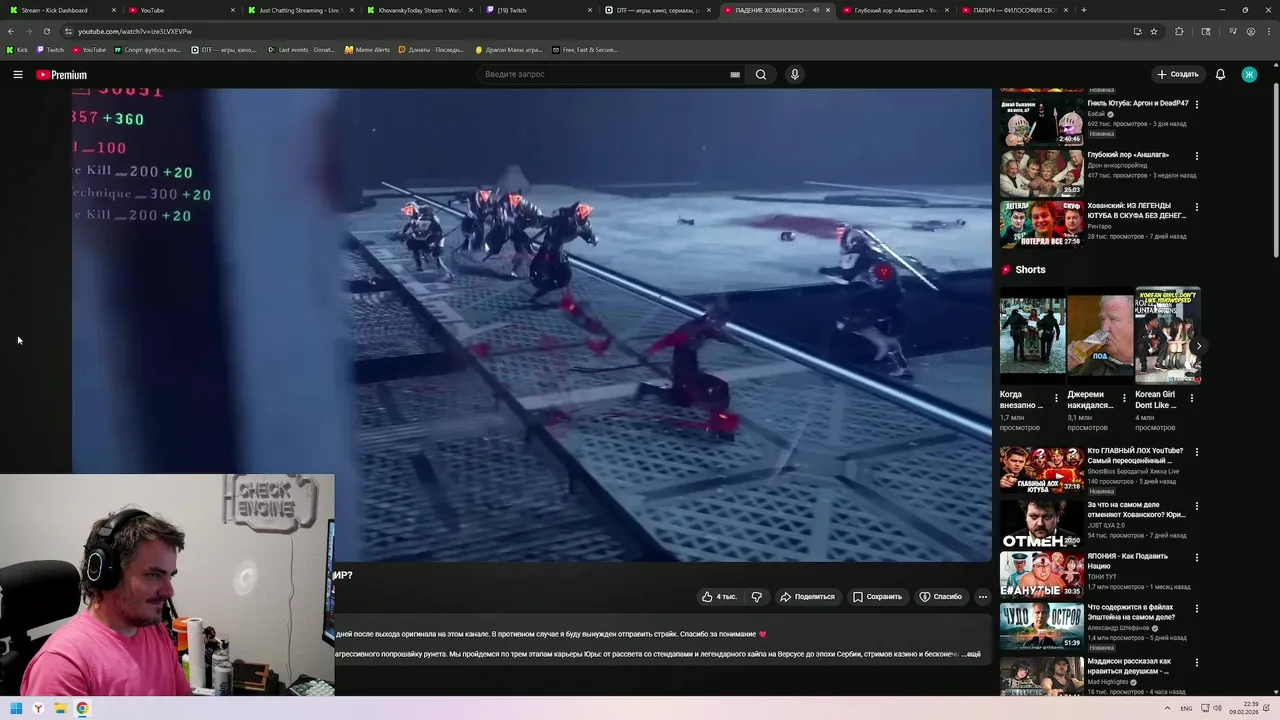Open options for Хованский: ИЗ ЛЕГЕНДЫ video
This screenshot has height=720, width=1280.
point(1197,208)
